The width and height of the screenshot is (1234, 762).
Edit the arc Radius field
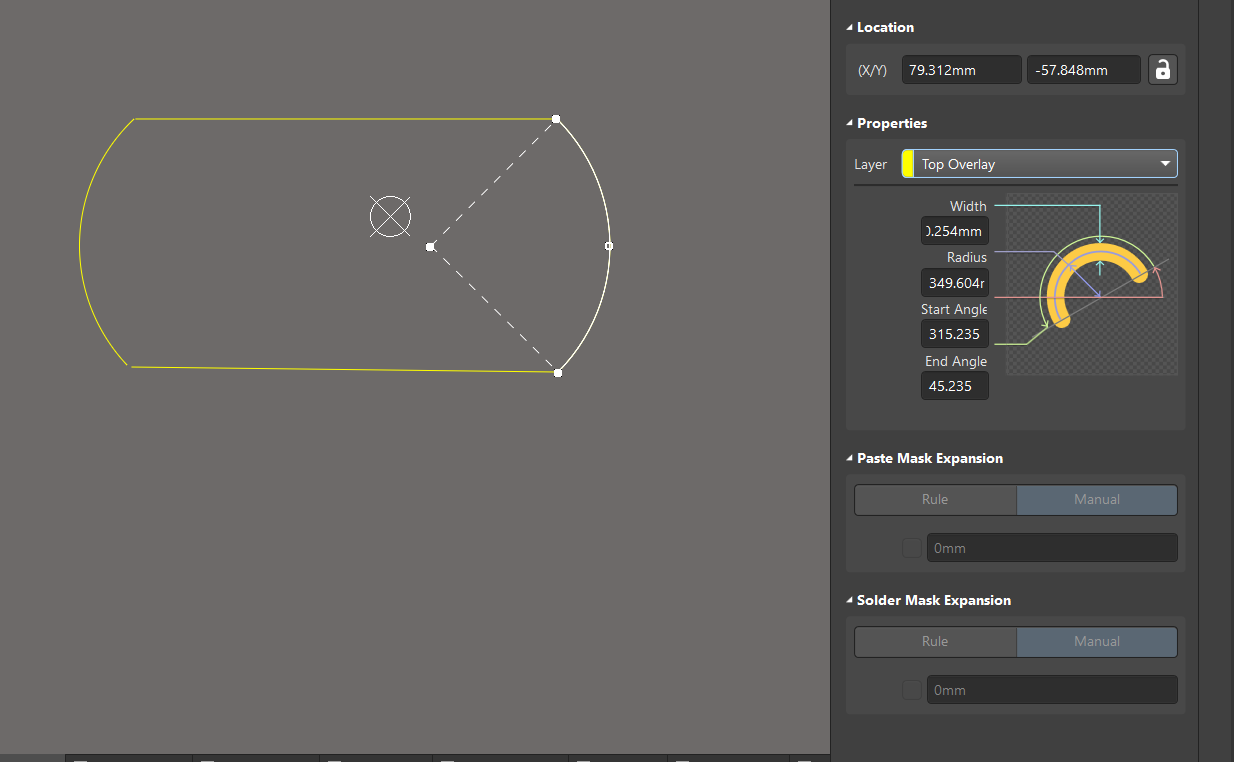(x=955, y=283)
